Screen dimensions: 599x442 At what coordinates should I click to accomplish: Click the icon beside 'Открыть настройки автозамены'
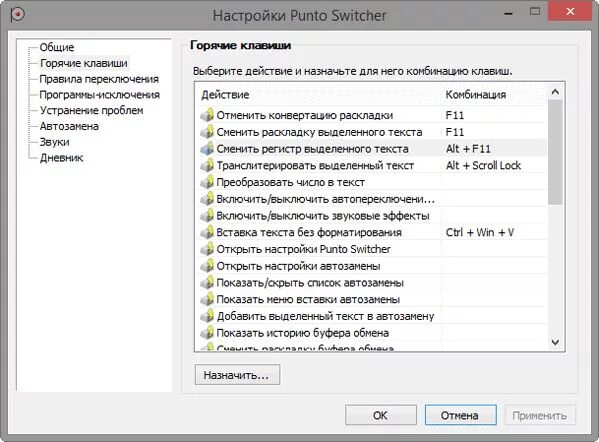tap(207, 266)
